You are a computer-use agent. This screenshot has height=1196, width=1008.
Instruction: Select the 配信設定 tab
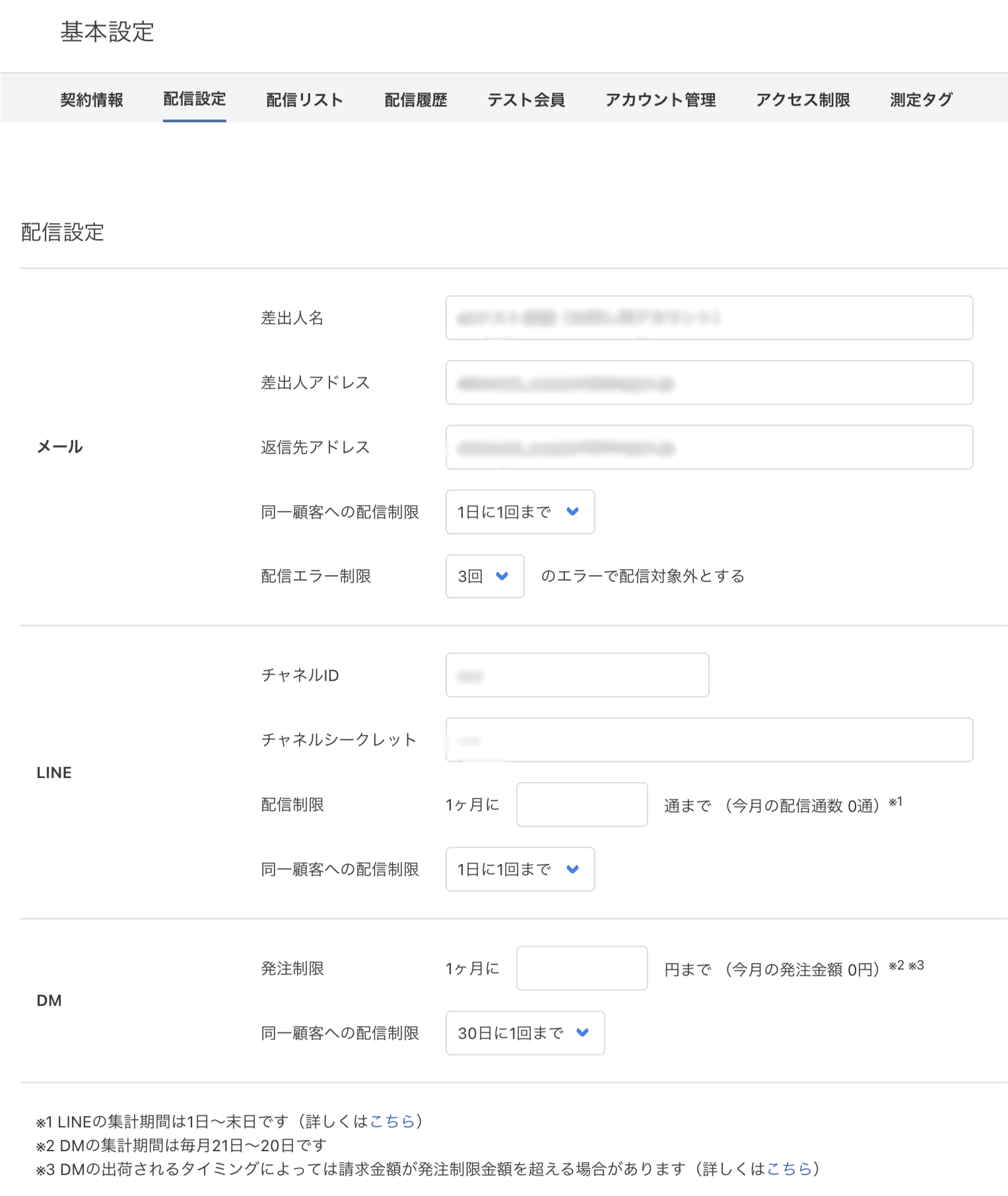pos(195,99)
